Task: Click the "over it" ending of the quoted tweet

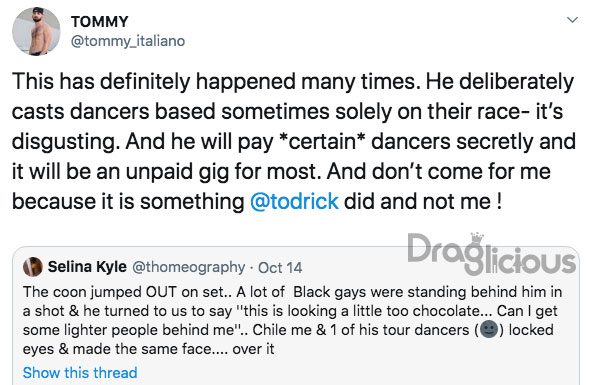Action: 253,349
